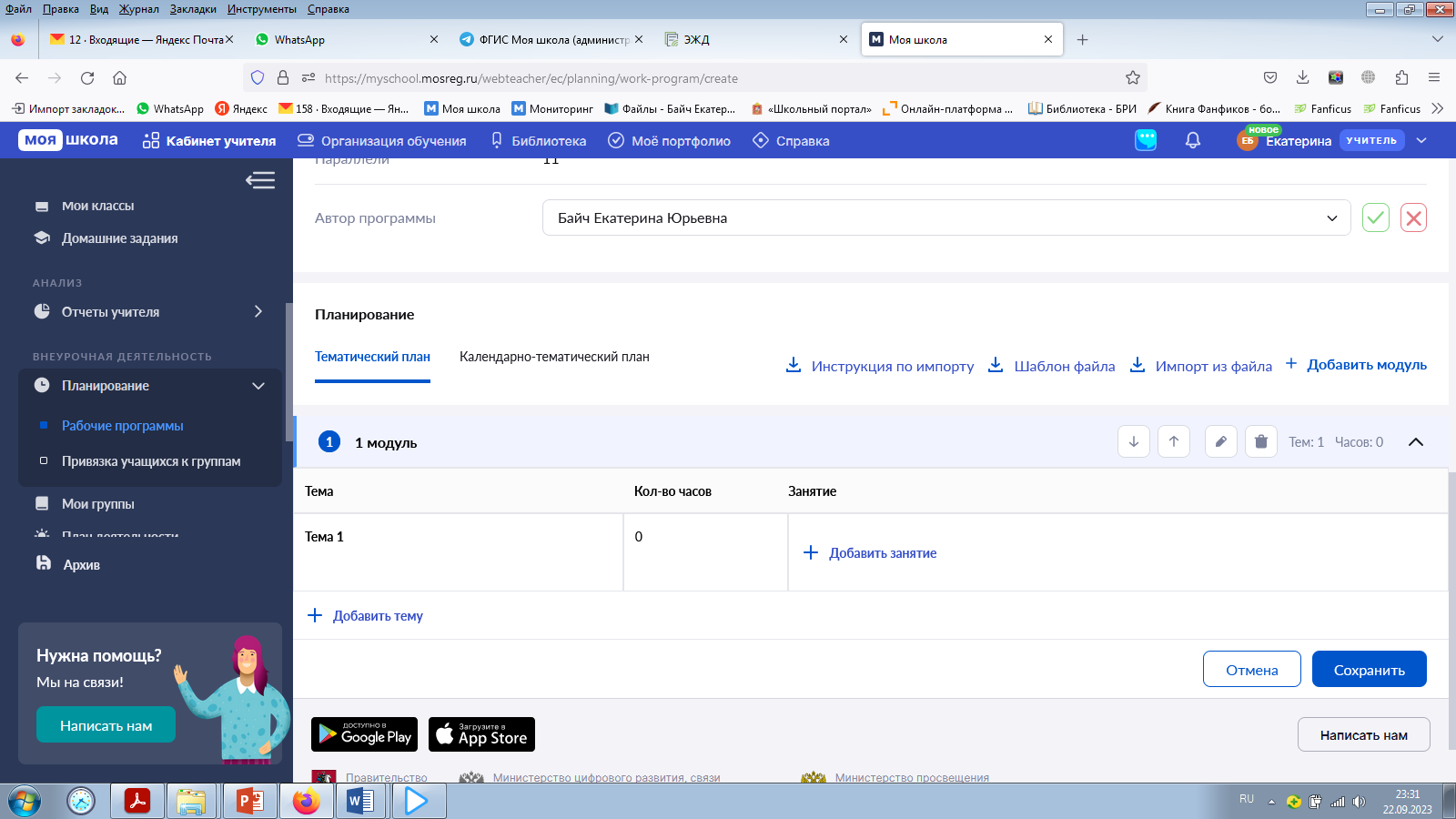Download Шаблон файла
1456x819 pixels.
[x=1052, y=365]
